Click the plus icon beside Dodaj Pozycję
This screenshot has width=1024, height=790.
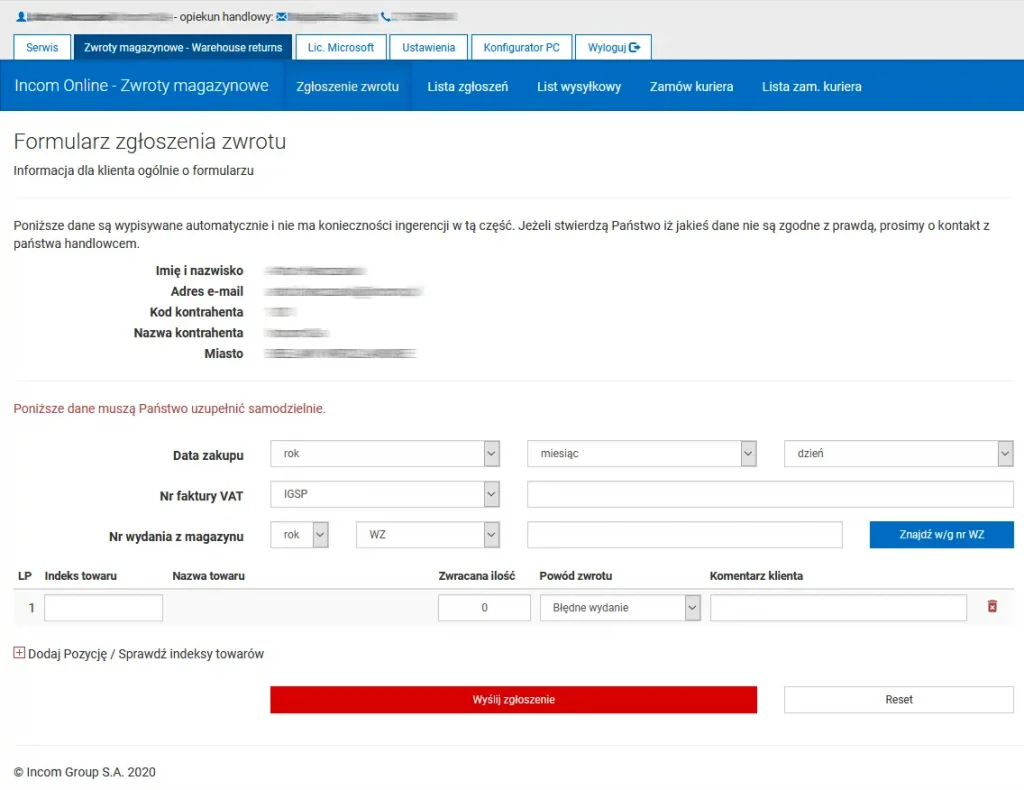[x=19, y=653]
